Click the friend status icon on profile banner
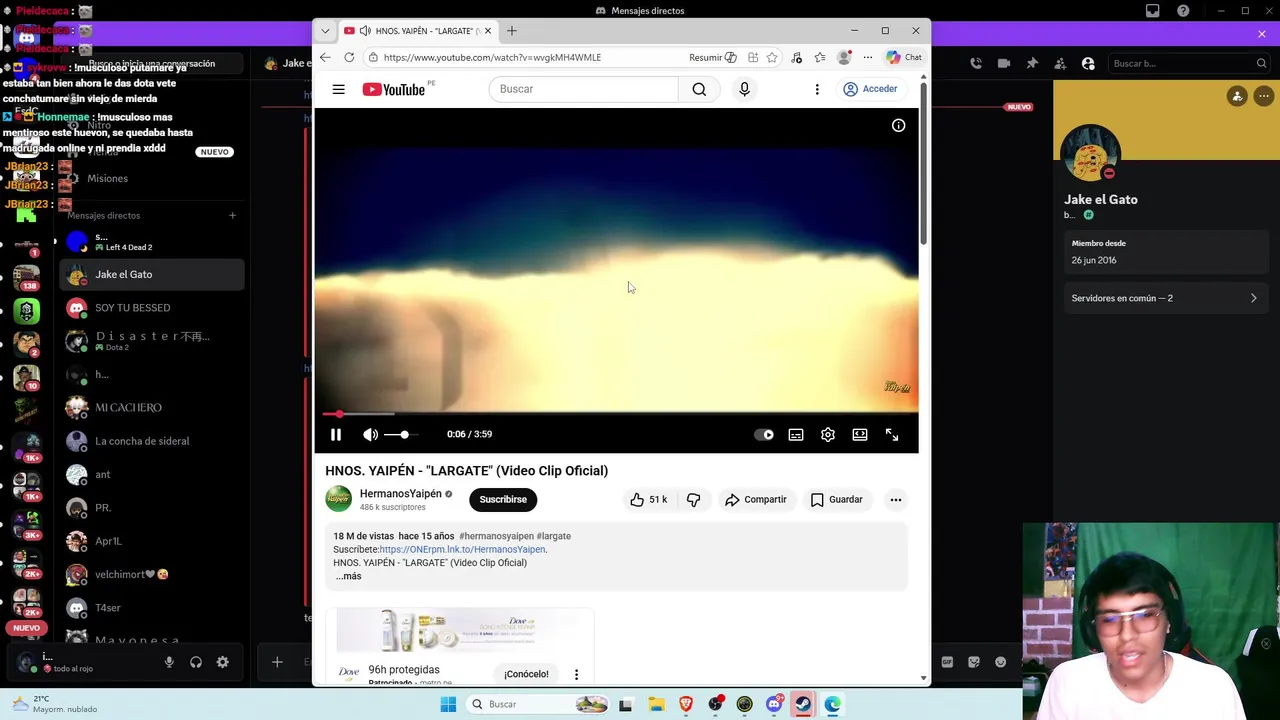Viewport: 1280px width, 720px height. pos(1237,96)
